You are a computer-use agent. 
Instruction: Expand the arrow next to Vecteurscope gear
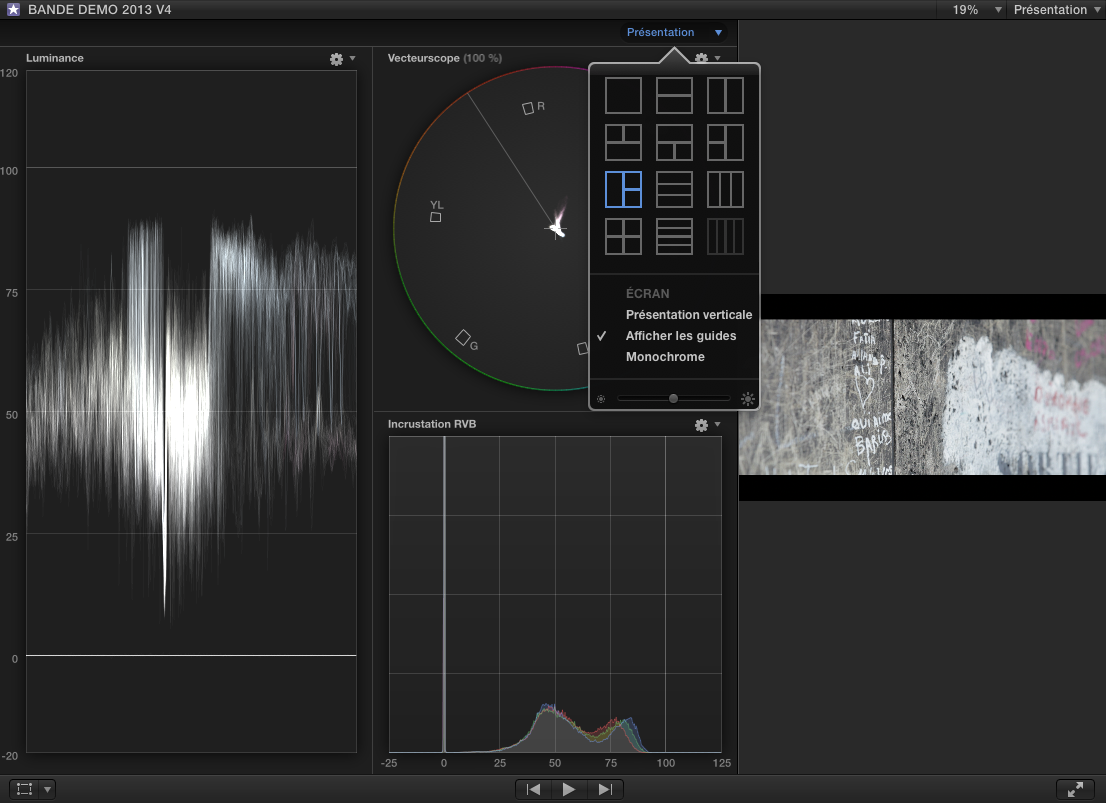click(717, 58)
